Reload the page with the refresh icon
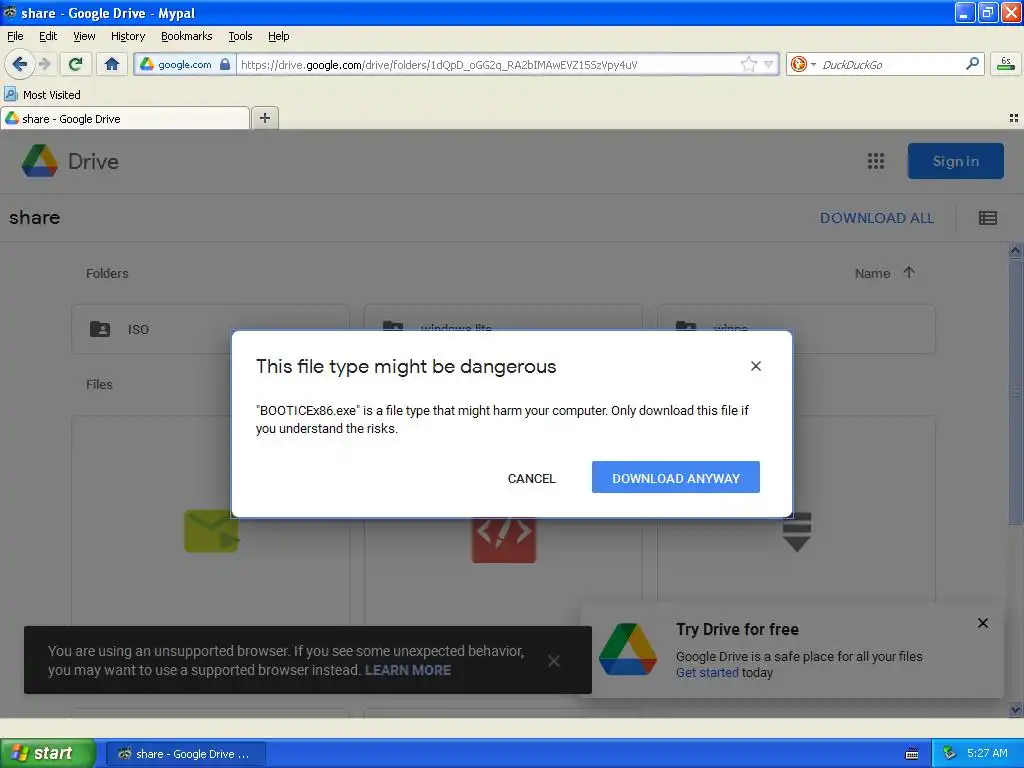This screenshot has height=768, width=1024. (x=76, y=64)
